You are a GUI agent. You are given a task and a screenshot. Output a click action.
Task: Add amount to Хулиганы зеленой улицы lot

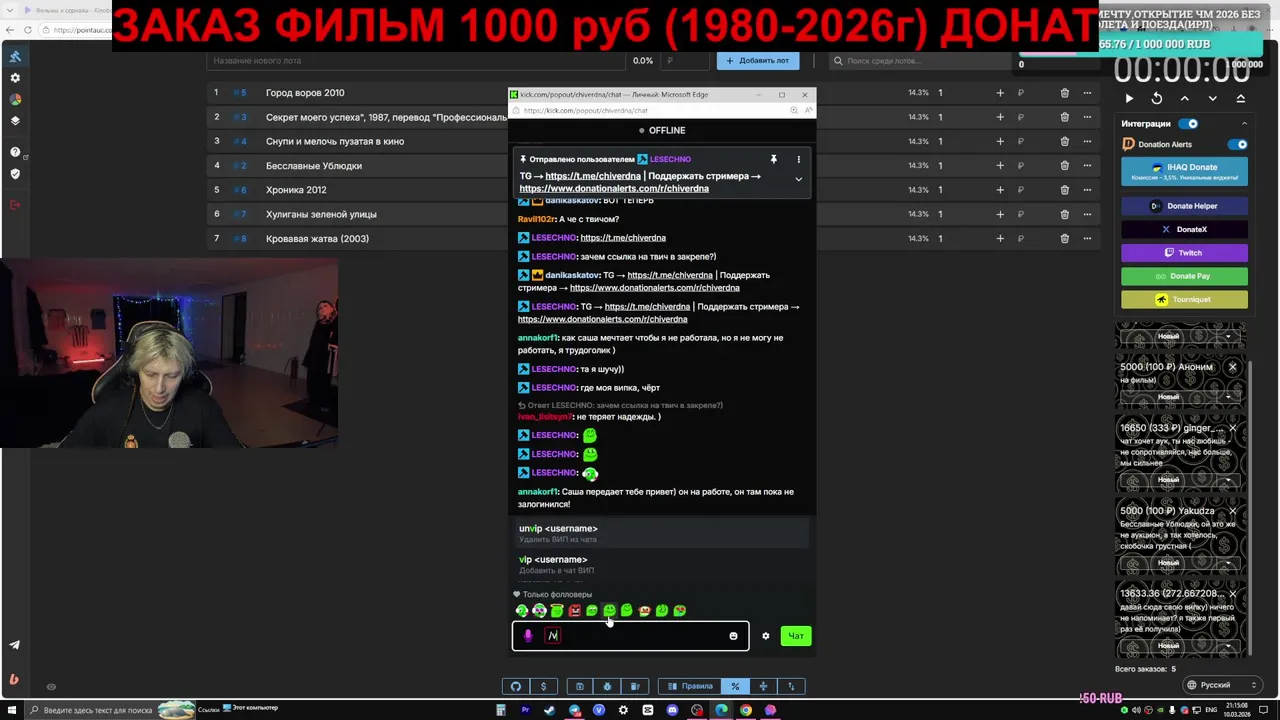click(999, 214)
